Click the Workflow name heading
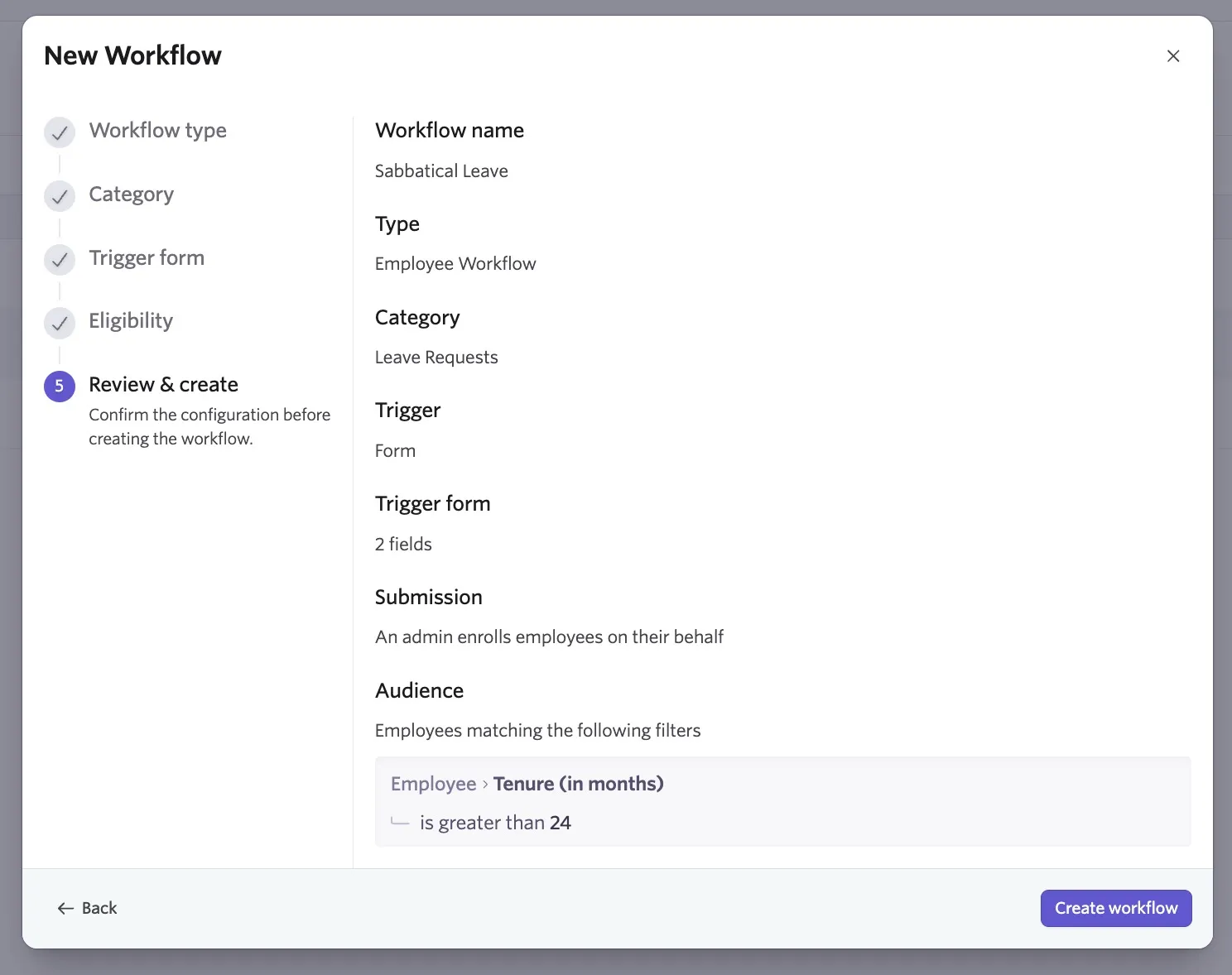Screen dimensions: 1232x975 (450, 130)
